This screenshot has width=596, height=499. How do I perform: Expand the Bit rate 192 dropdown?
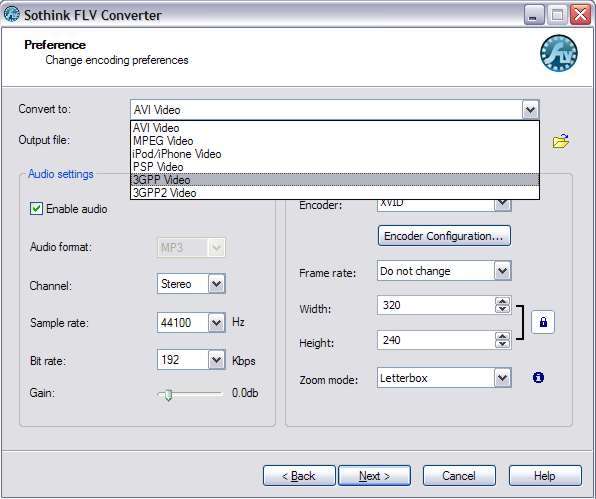tap(217, 360)
